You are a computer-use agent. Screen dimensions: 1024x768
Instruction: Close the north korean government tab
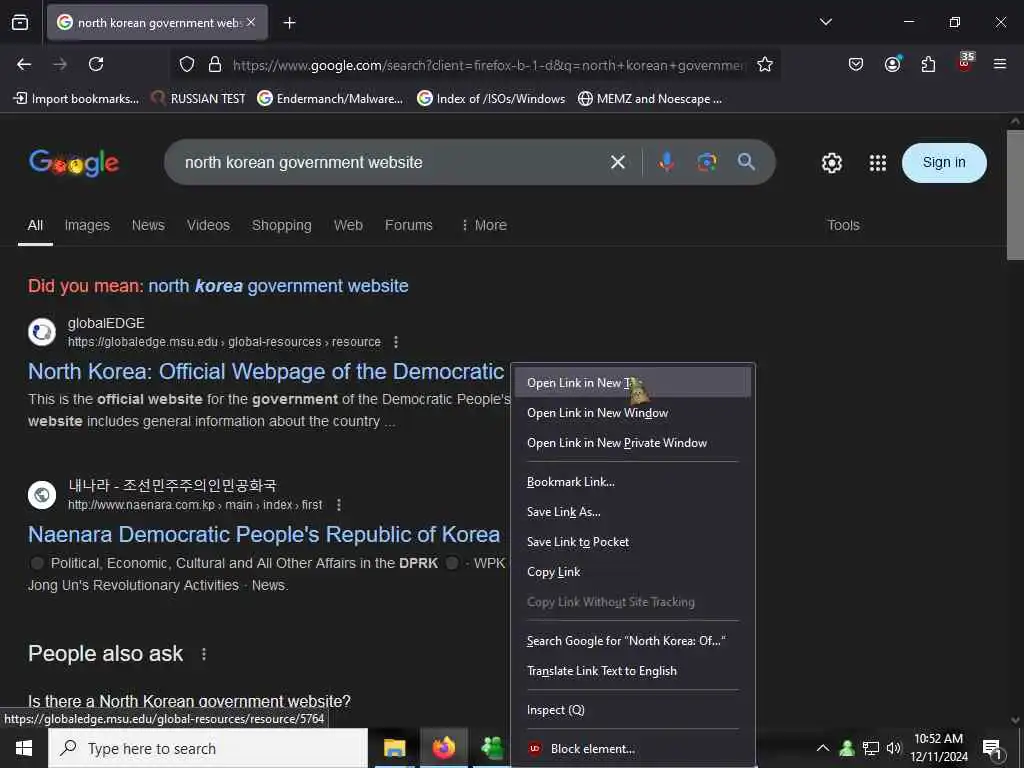coord(251,22)
